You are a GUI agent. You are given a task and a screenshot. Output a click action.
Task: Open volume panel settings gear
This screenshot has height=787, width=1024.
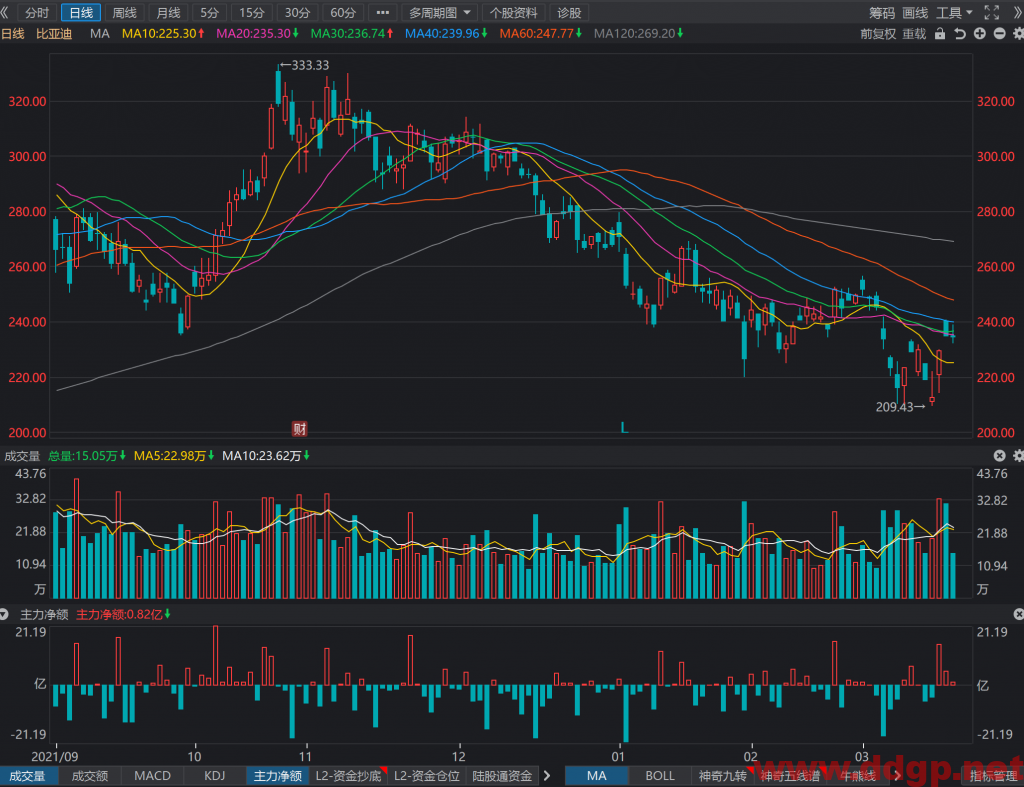pos(1018,455)
